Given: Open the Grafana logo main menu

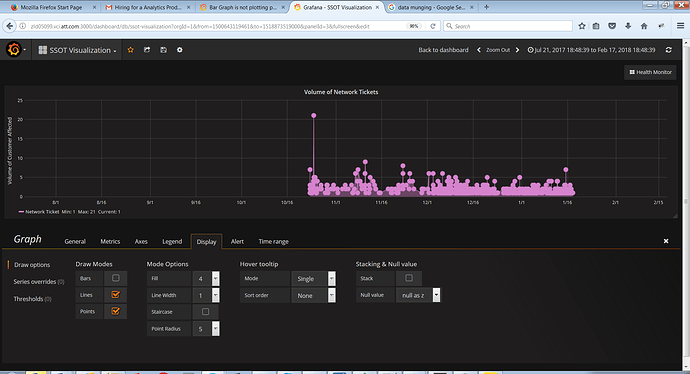Looking at the screenshot, I should click(x=15, y=50).
